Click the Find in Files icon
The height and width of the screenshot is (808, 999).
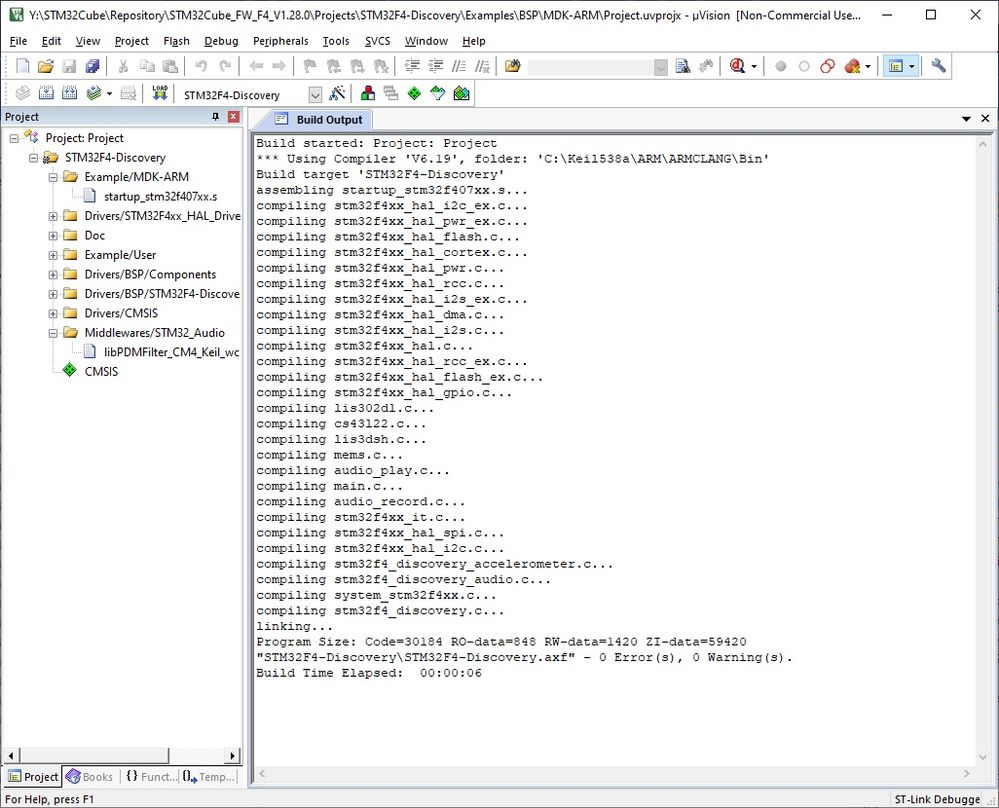[x=512, y=66]
